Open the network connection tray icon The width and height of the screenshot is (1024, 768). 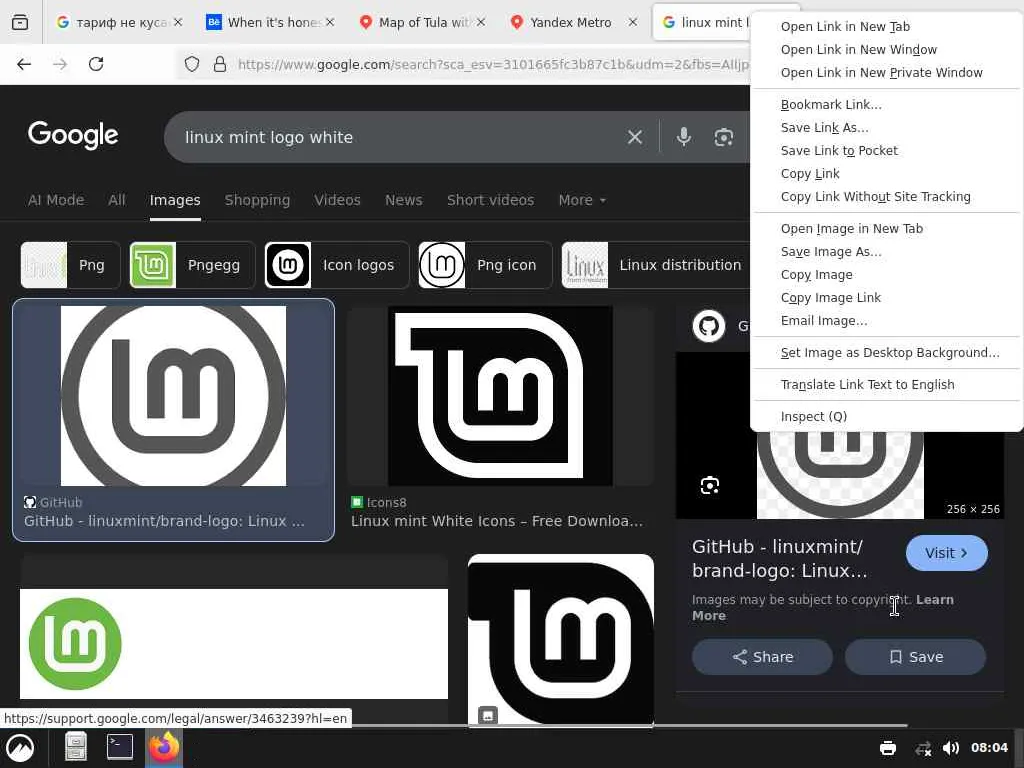click(x=923, y=748)
